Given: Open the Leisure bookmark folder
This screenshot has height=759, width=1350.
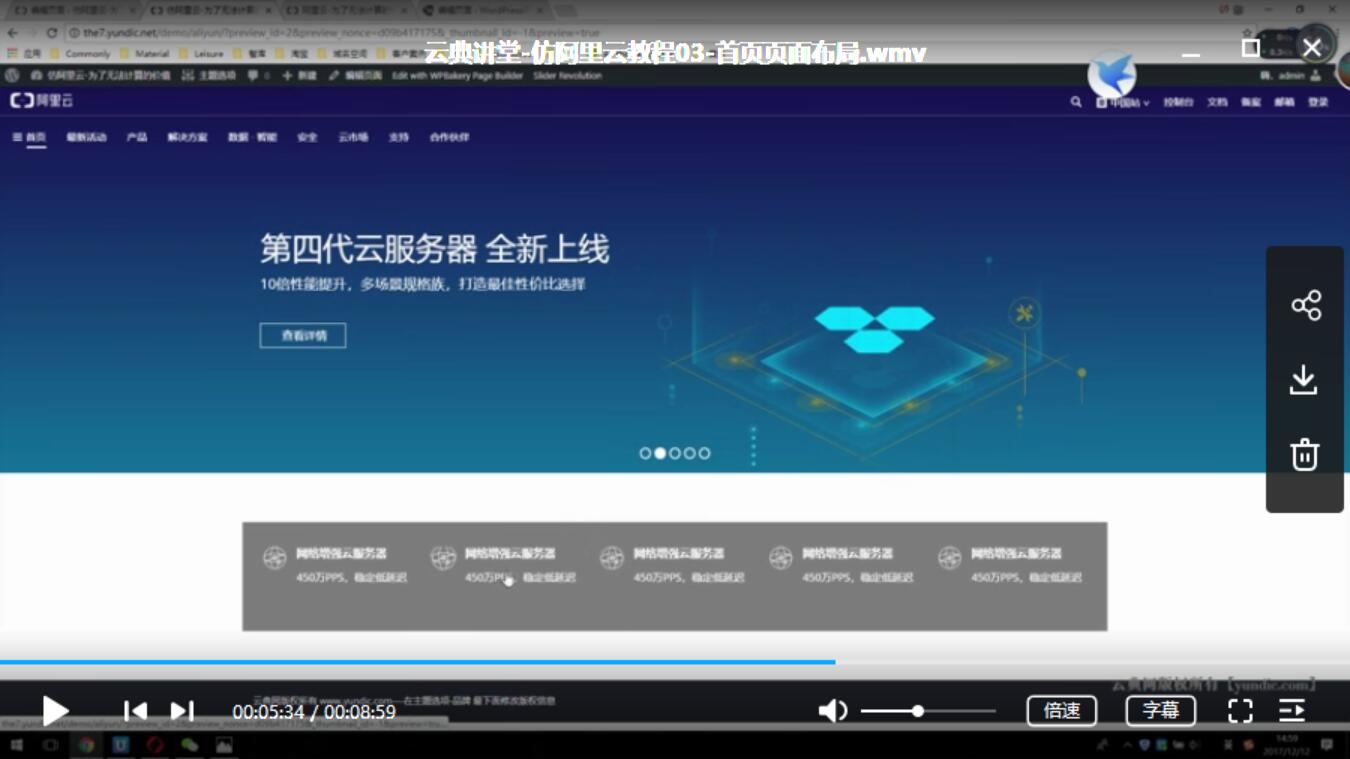Looking at the screenshot, I should pos(201,54).
